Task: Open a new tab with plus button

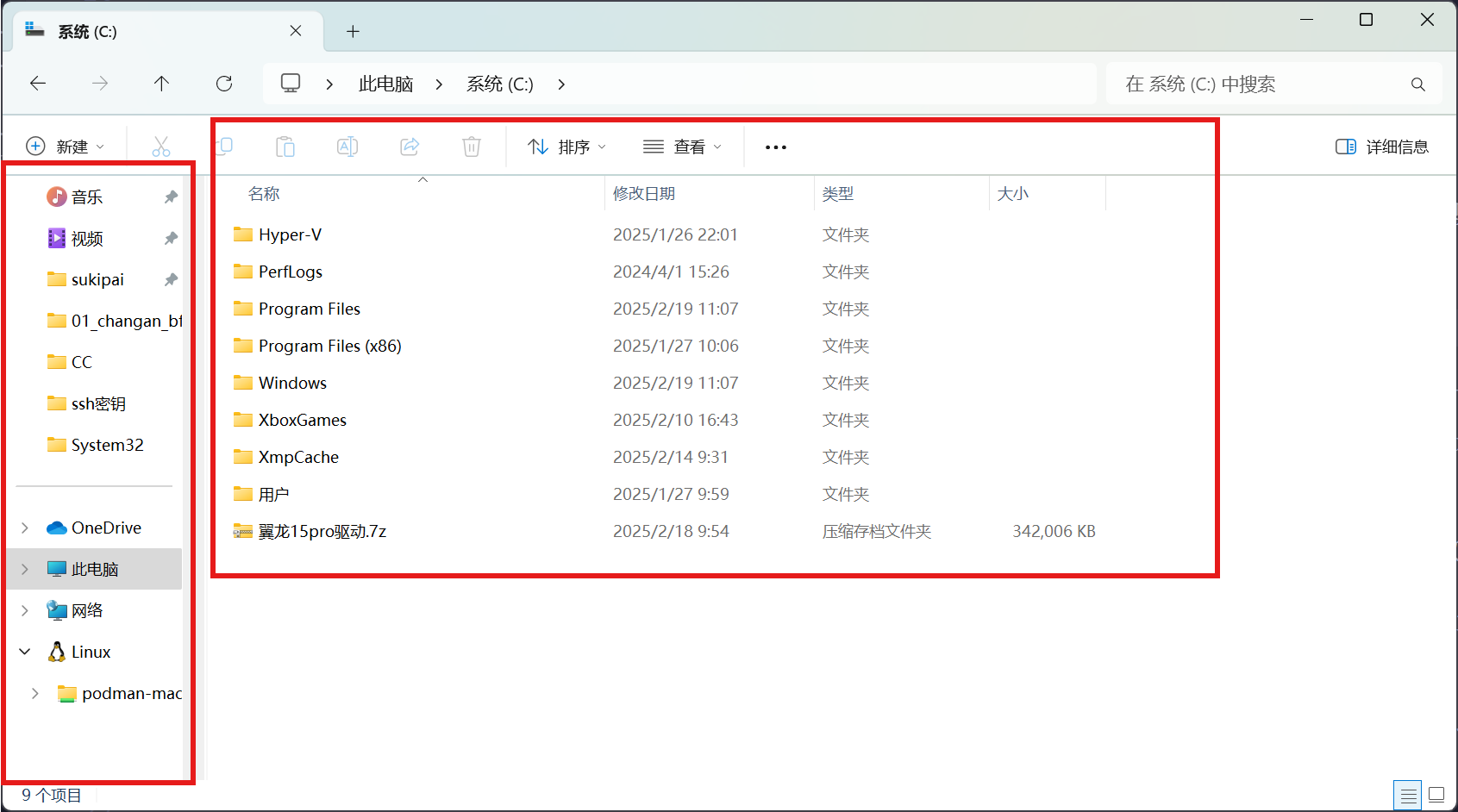Action: pyautogui.click(x=353, y=32)
